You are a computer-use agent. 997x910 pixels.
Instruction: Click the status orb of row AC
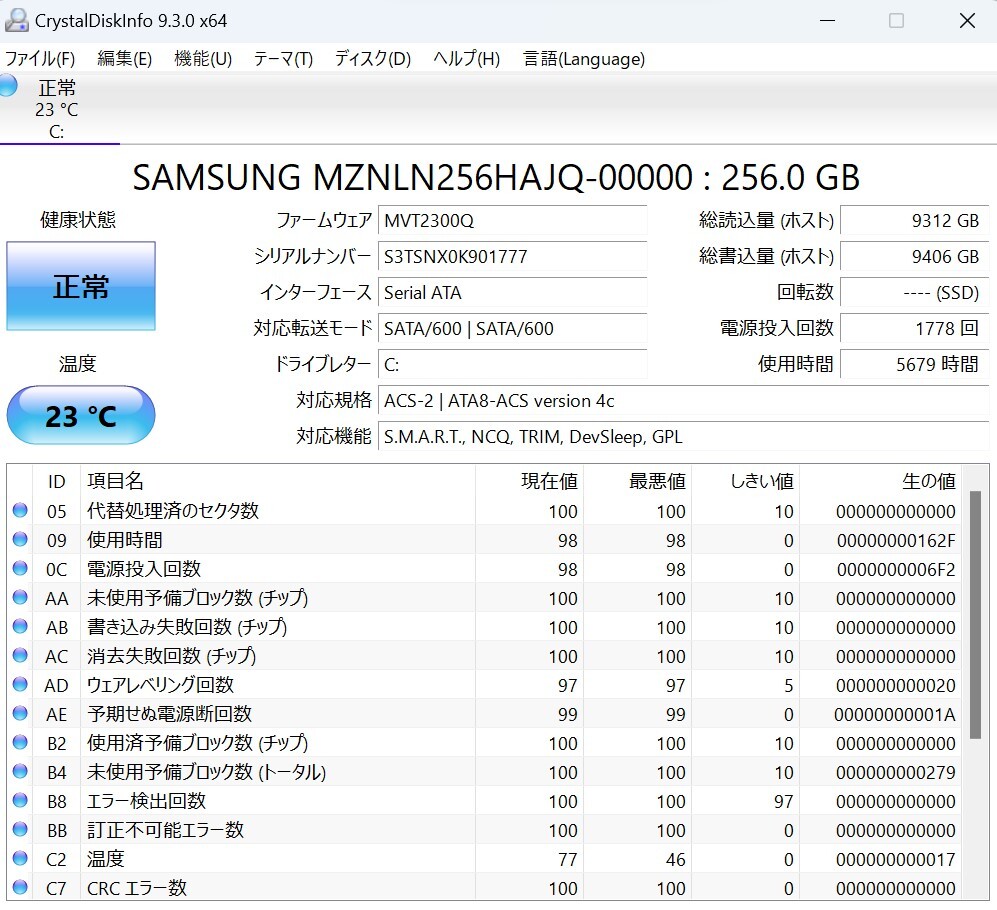pyautogui.click(x=20, y=655)
